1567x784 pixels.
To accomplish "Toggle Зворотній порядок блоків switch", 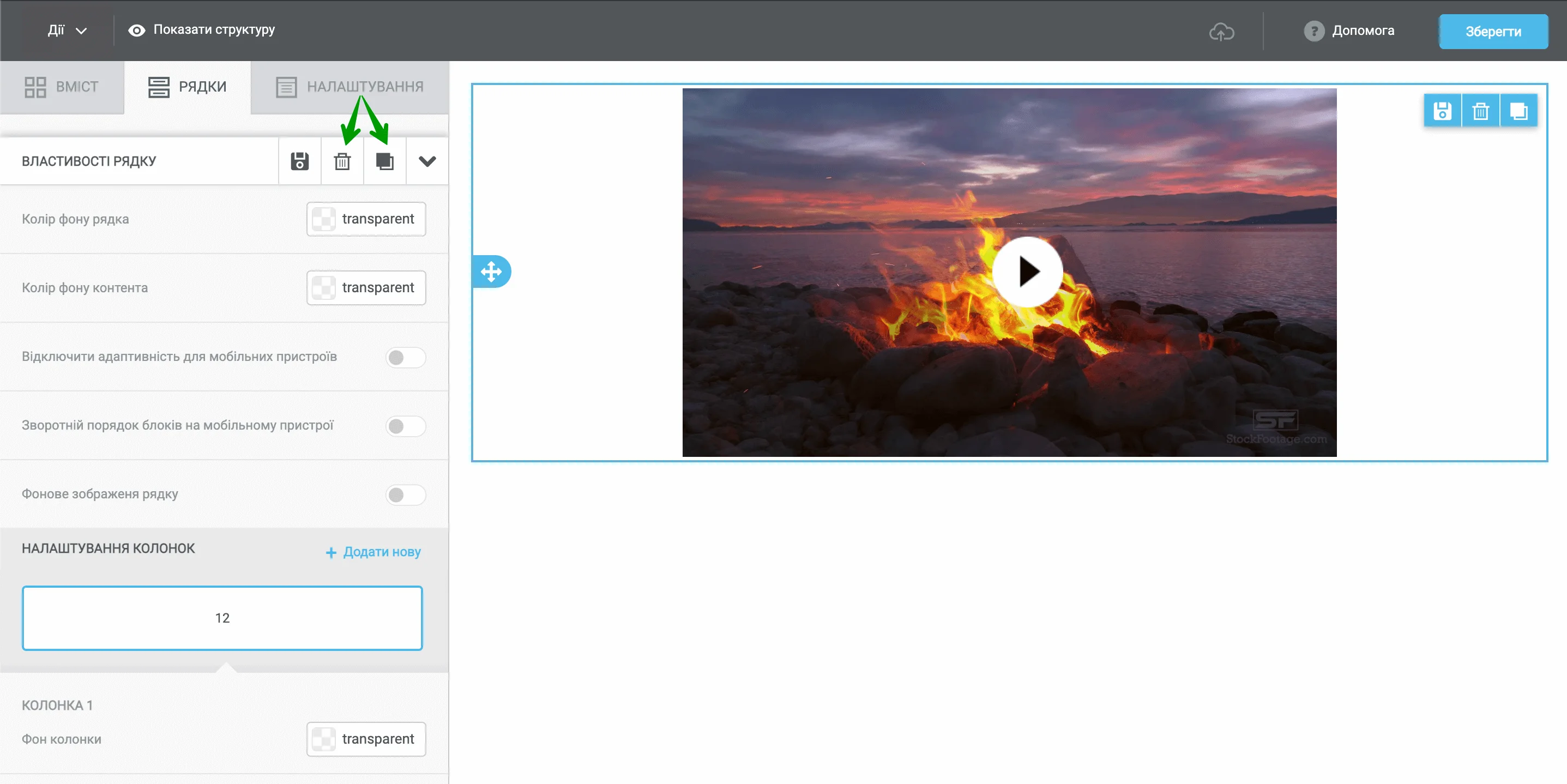I will pos(406,426).
